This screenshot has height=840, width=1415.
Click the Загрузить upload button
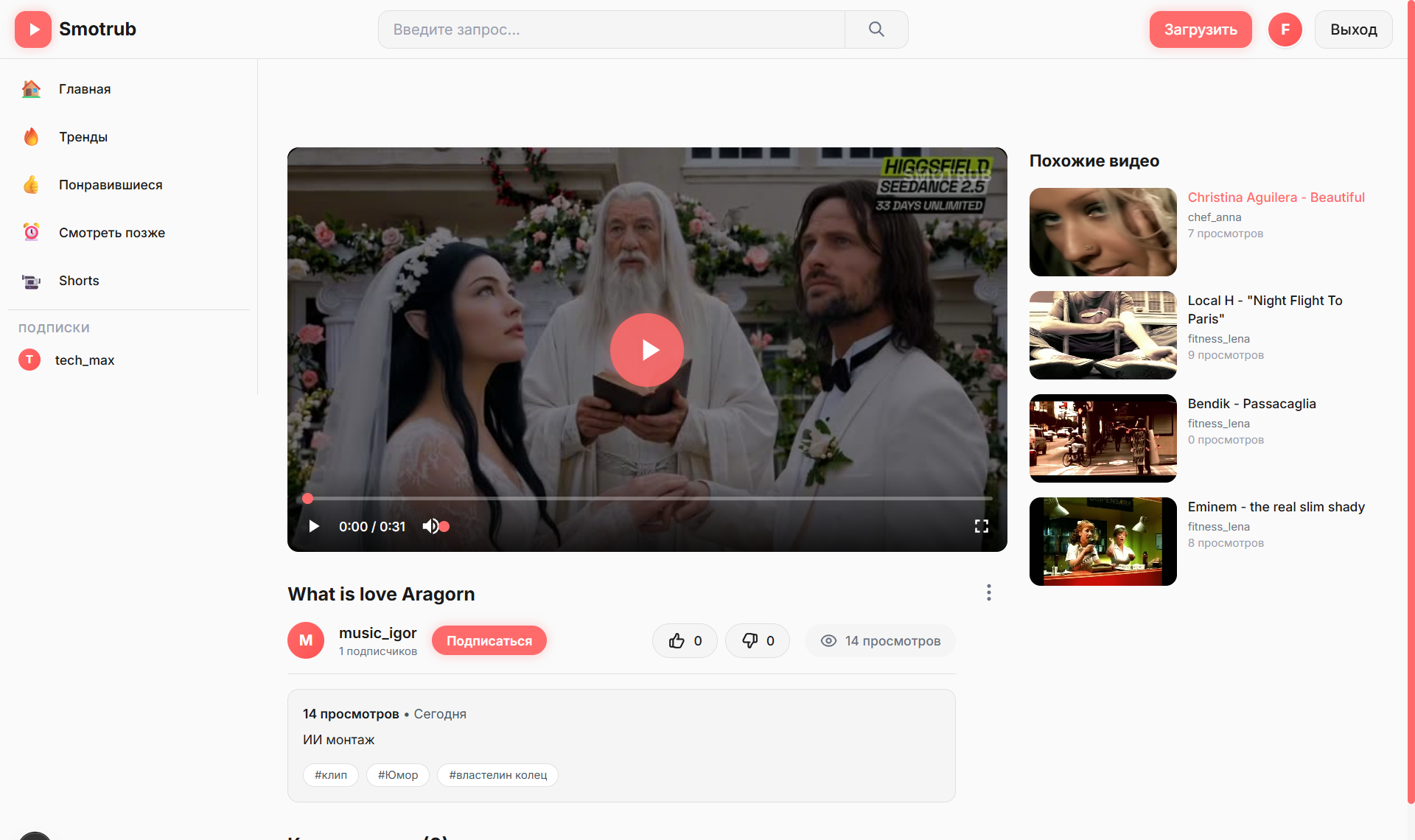pyautogui.click(x=1201, y=29)
